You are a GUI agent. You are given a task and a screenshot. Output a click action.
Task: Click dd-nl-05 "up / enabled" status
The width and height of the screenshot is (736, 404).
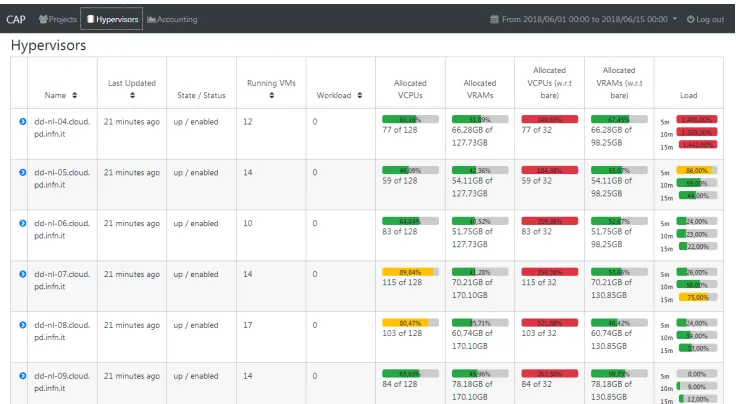tap(196, 173)
